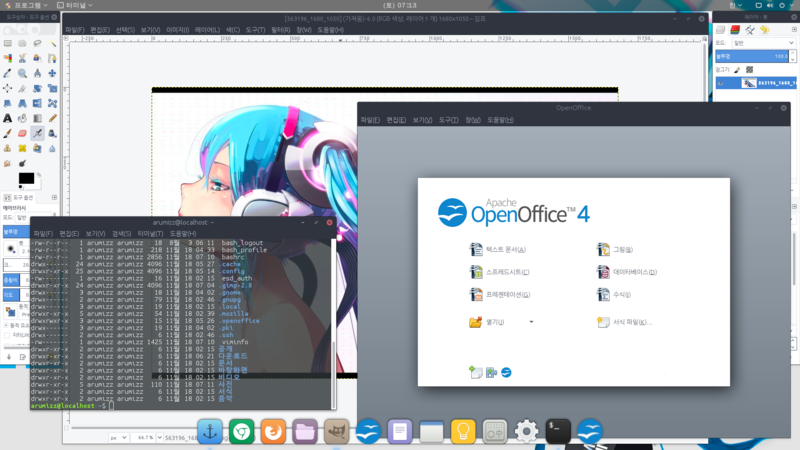Launch Firefox from the dock
This screenshot has width=800, height=450.
pos(273,432)
